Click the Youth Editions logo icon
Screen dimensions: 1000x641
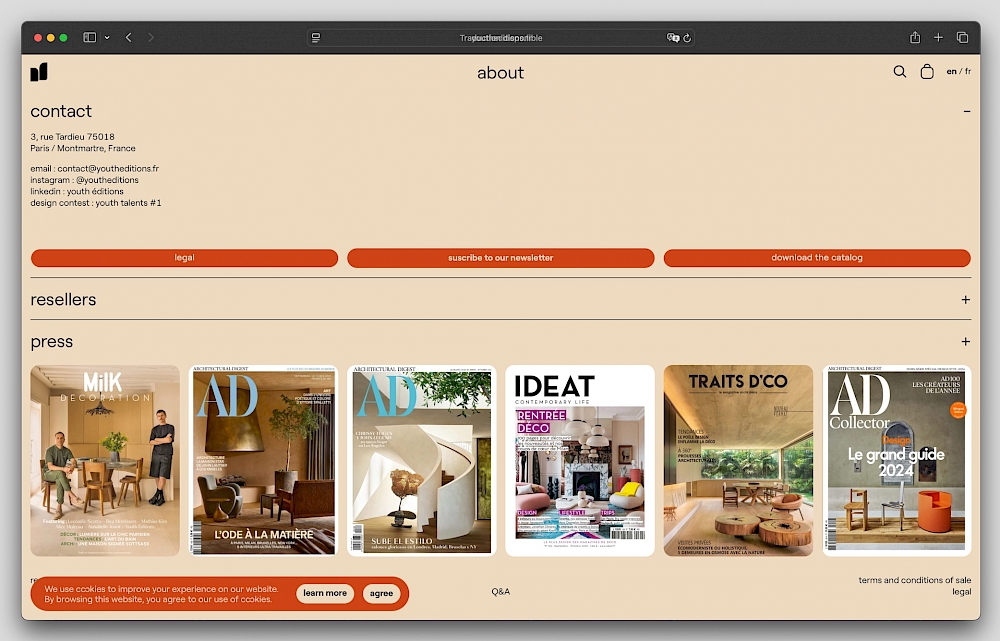pyautogui.click(x=39, y=72)
